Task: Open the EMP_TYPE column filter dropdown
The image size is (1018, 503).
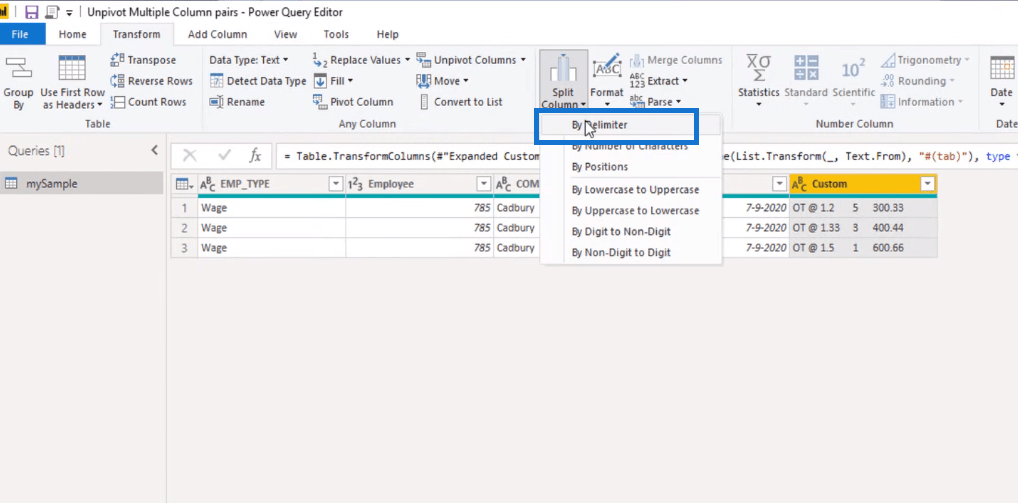Action: (336, 184)
